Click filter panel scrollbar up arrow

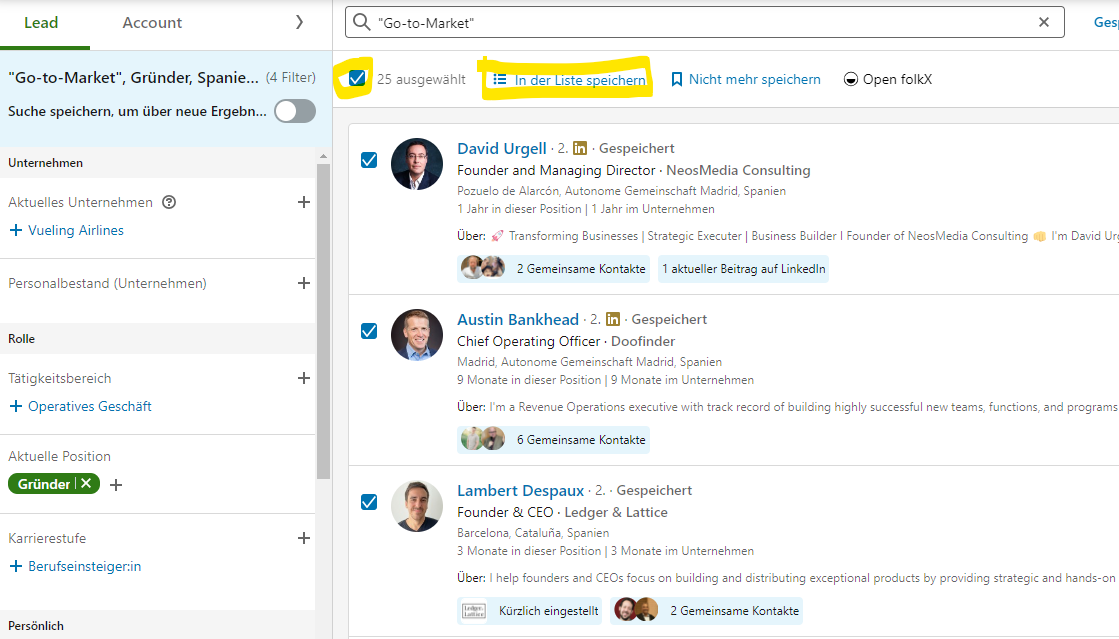click(323, 156)
